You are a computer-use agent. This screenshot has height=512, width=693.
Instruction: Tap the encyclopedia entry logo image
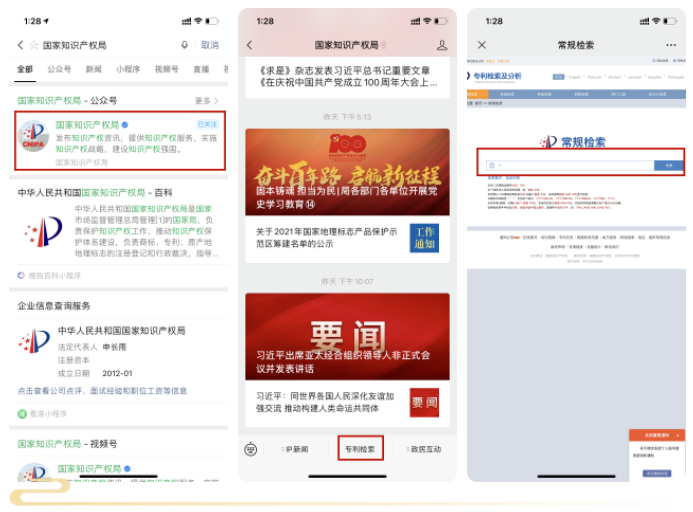point(43,231)
